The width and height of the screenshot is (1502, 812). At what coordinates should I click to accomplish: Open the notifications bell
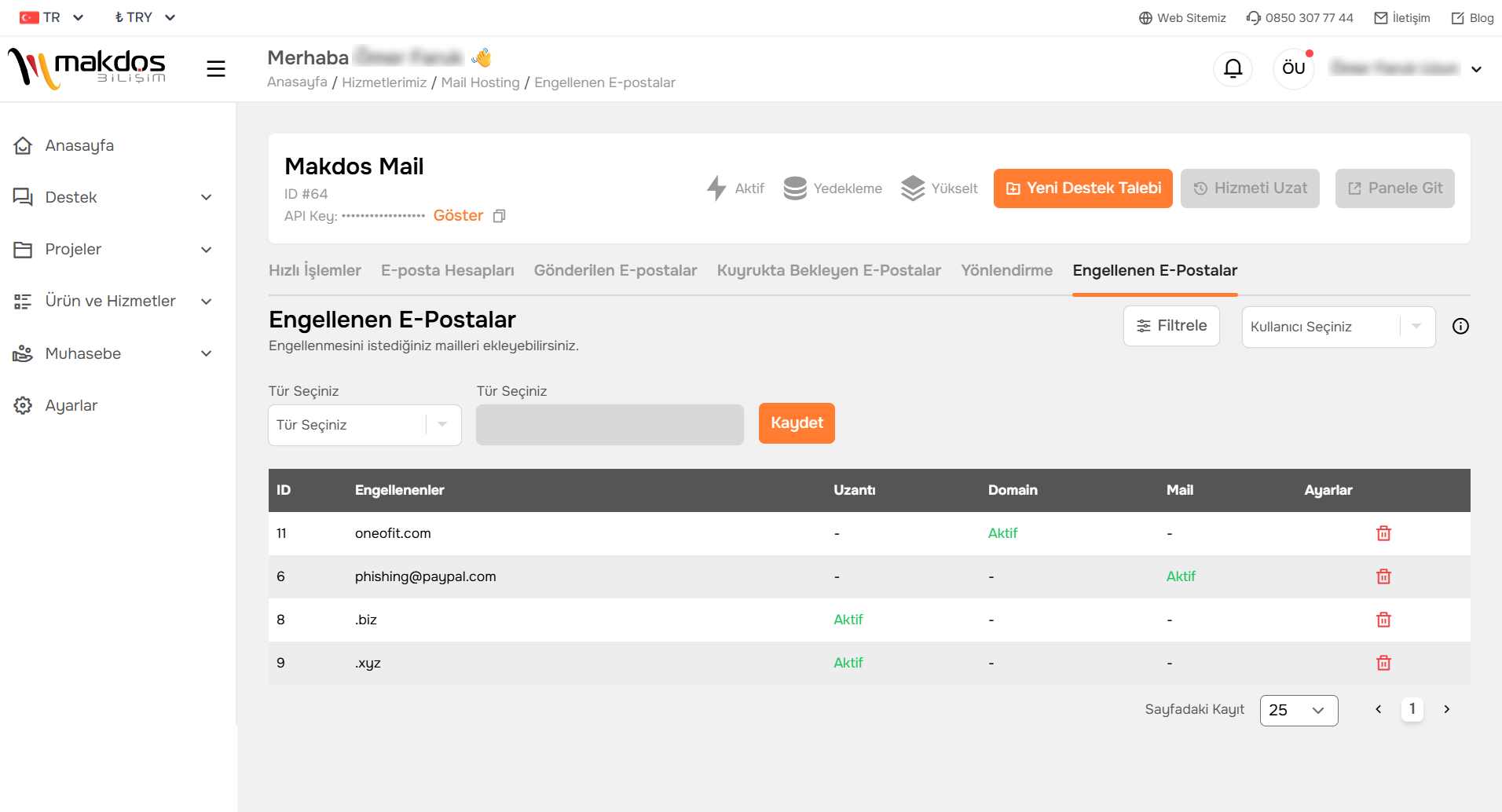coord(1233,69)
